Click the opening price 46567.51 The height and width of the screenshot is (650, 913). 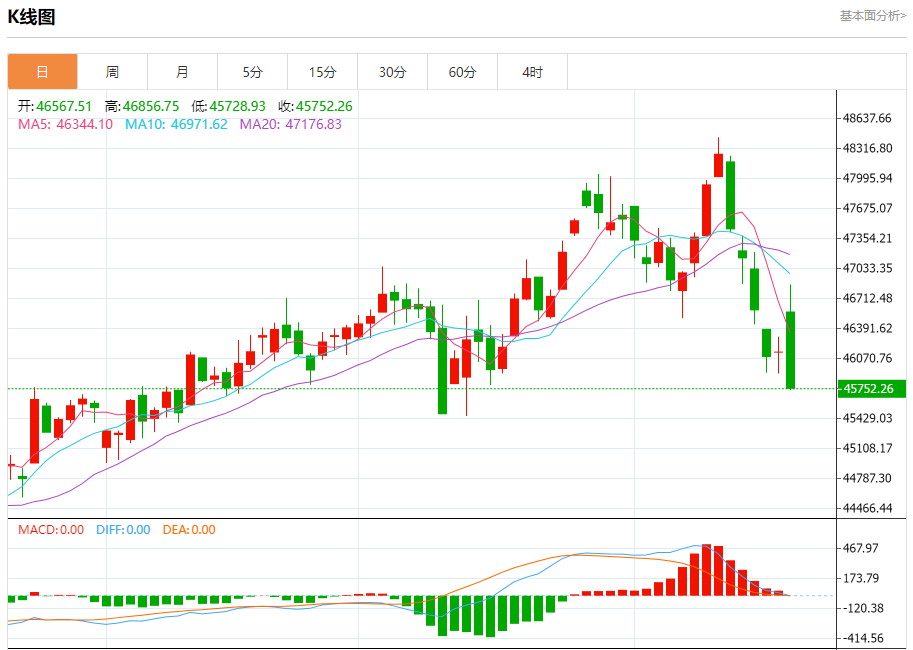[64, 106]
